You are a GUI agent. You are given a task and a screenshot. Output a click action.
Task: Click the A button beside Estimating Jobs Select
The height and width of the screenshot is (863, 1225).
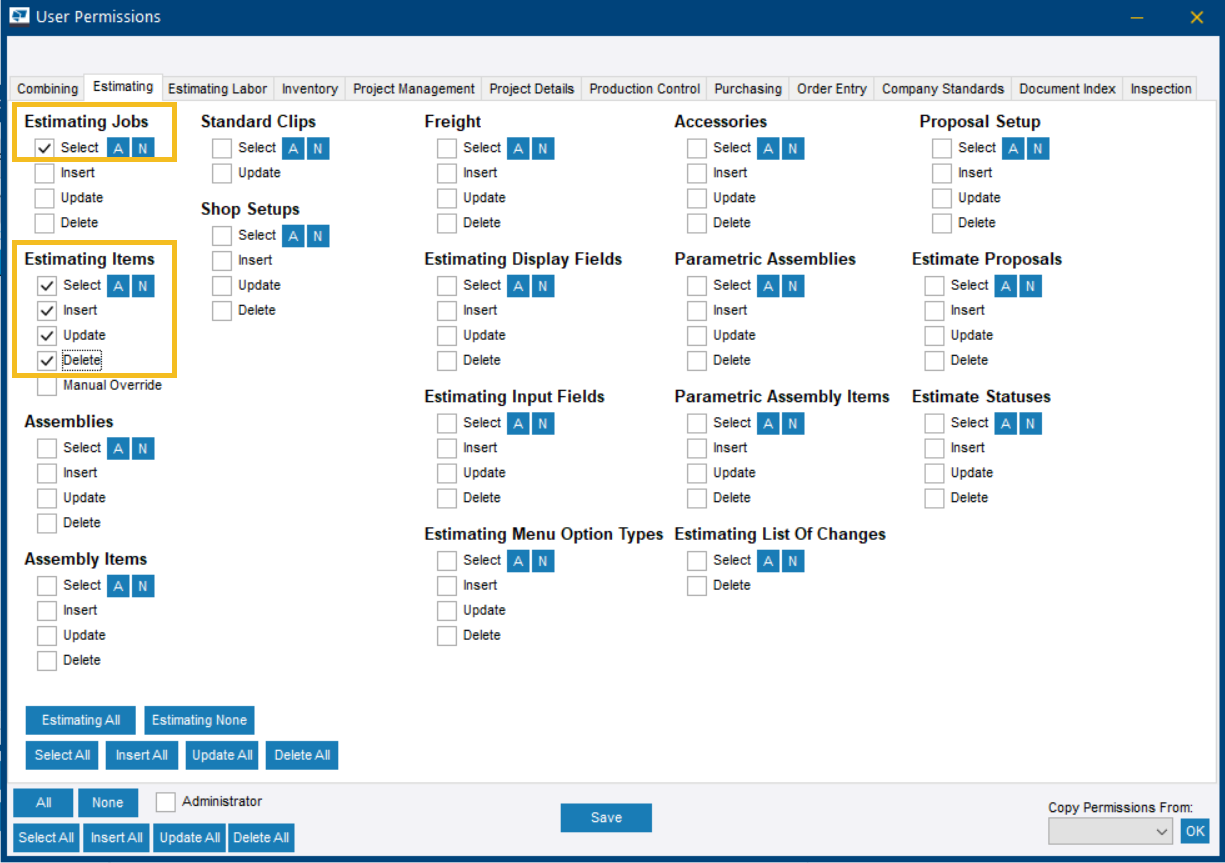[116, 148]
